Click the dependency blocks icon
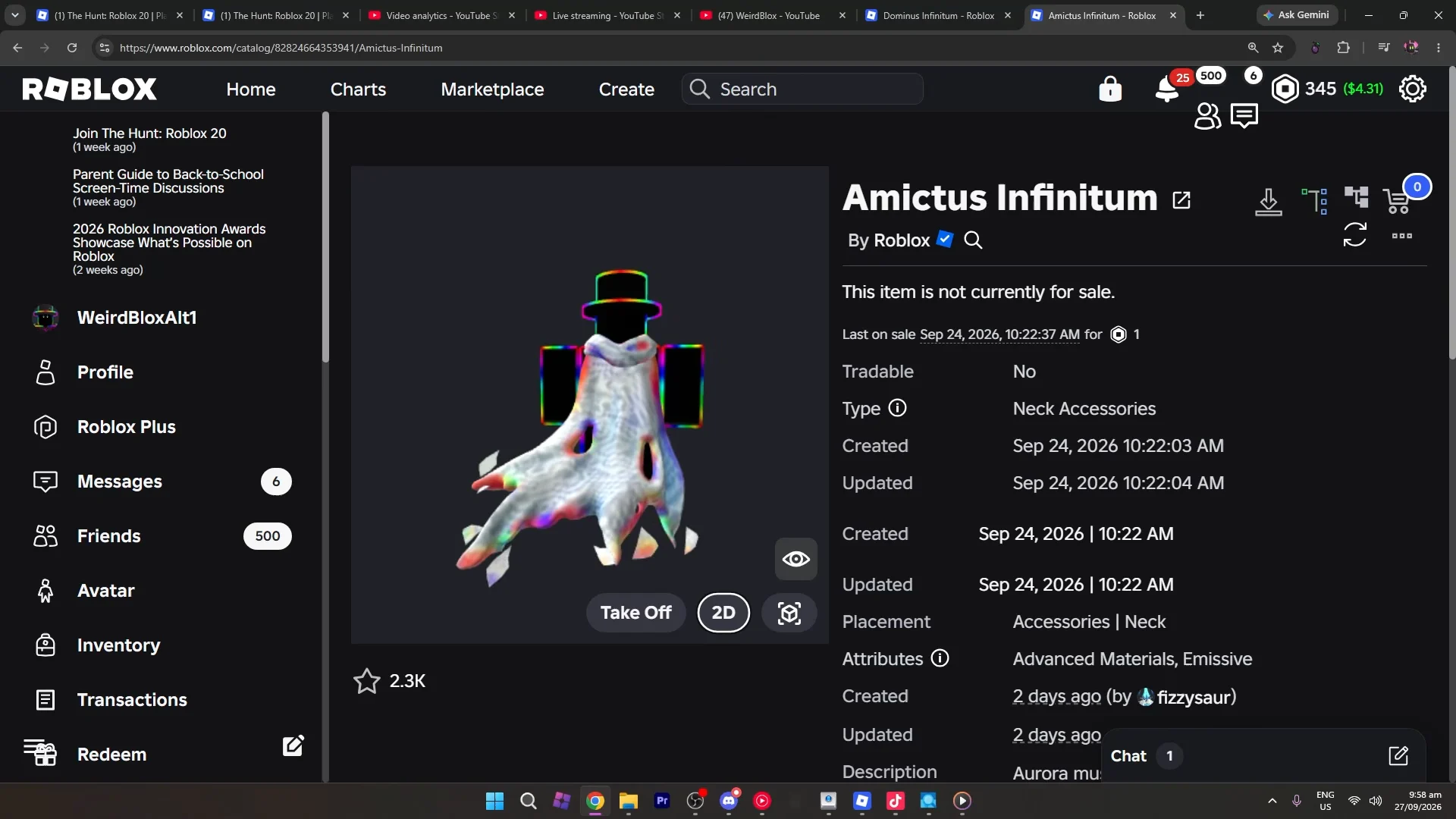 tap(1356, 197)
